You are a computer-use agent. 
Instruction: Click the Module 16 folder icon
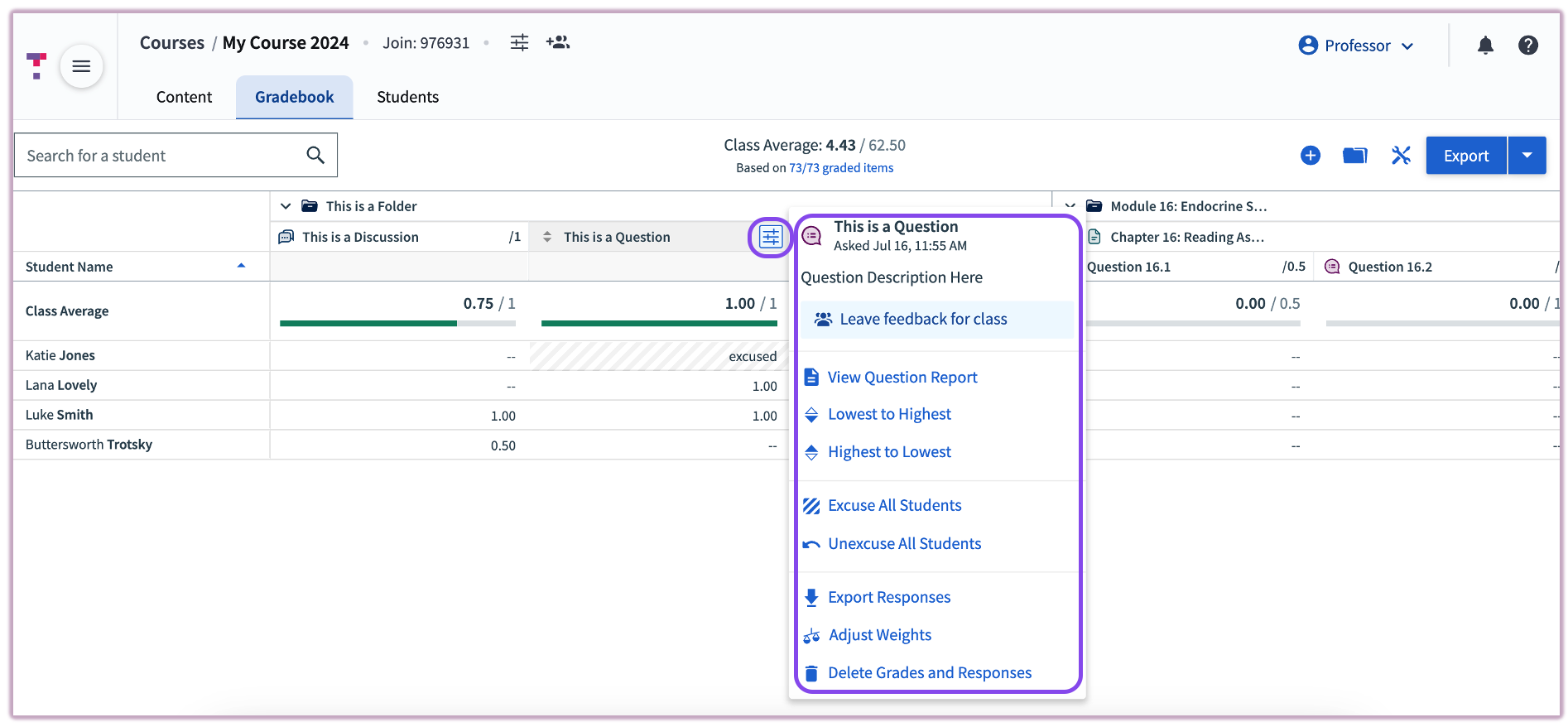coord(1094,206)
